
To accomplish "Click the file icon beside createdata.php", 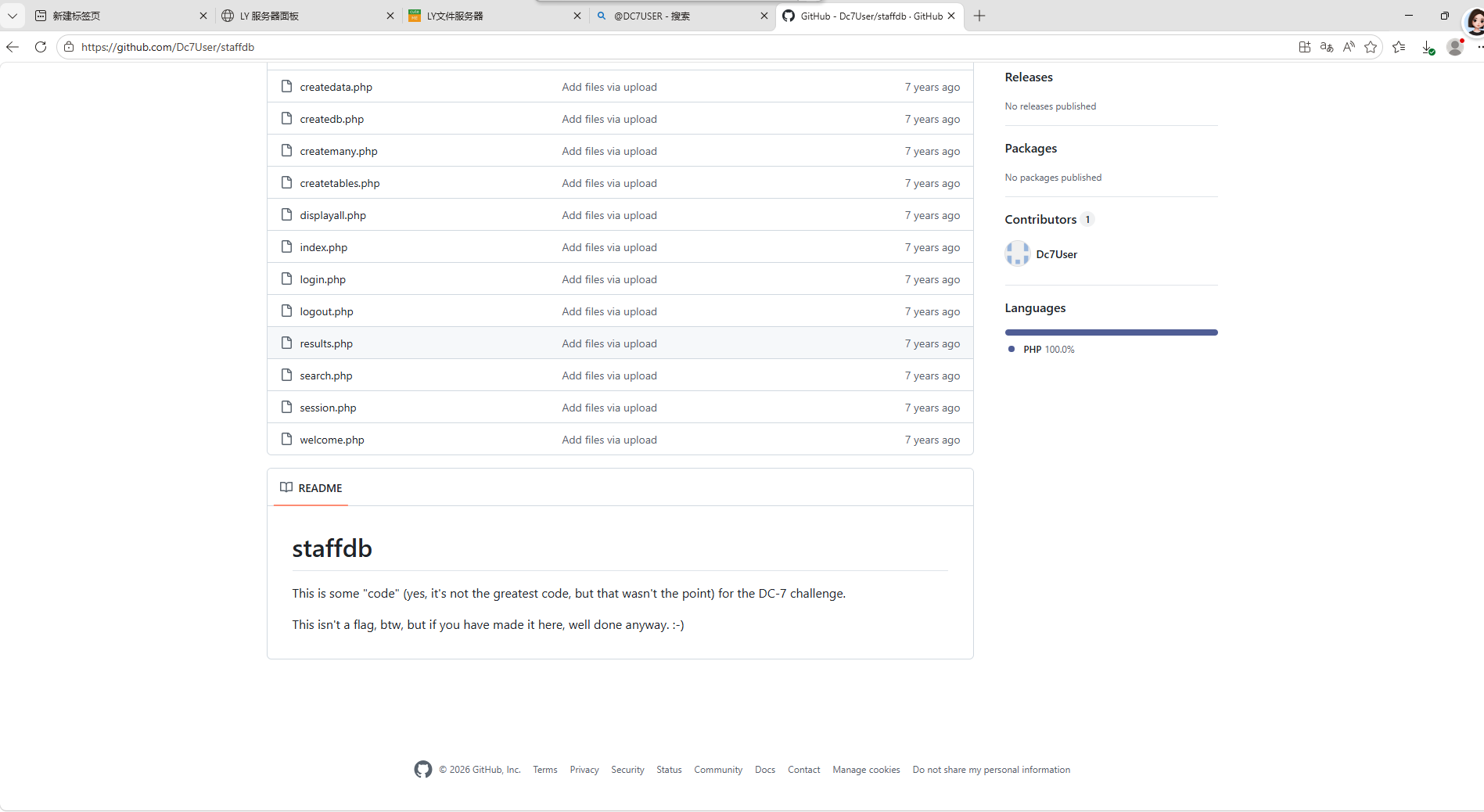I will (x=287, y=87).
